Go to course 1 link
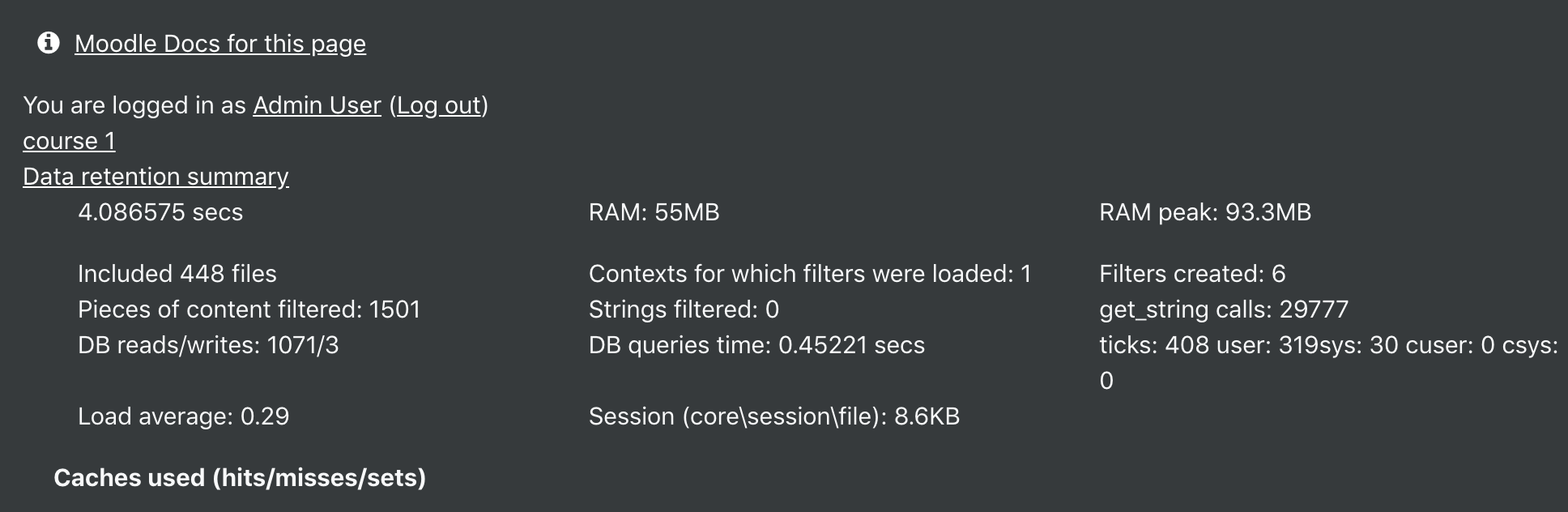The height and width of the screenshot is (512, 1568). pyautogui.click(x=69, y=141)
